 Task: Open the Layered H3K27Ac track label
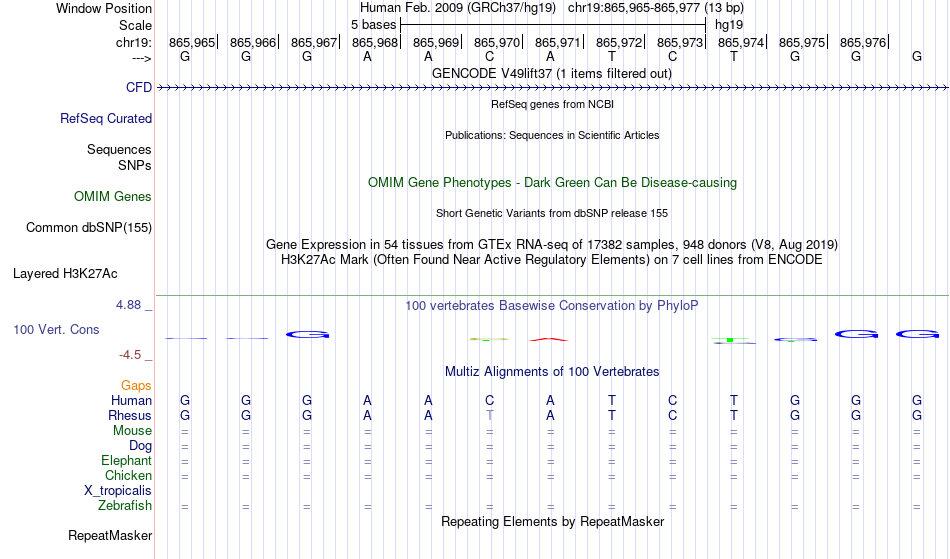(65, 274)
